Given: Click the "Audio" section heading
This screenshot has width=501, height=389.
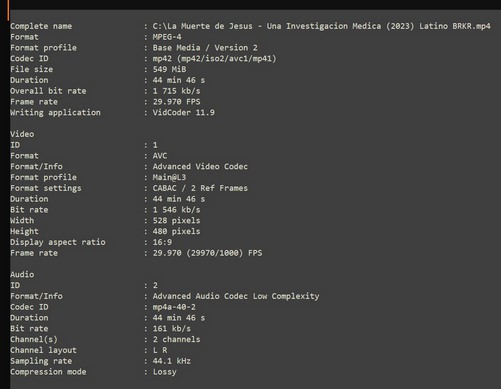Looking at the screenshot, I should [x=22, y=274].
